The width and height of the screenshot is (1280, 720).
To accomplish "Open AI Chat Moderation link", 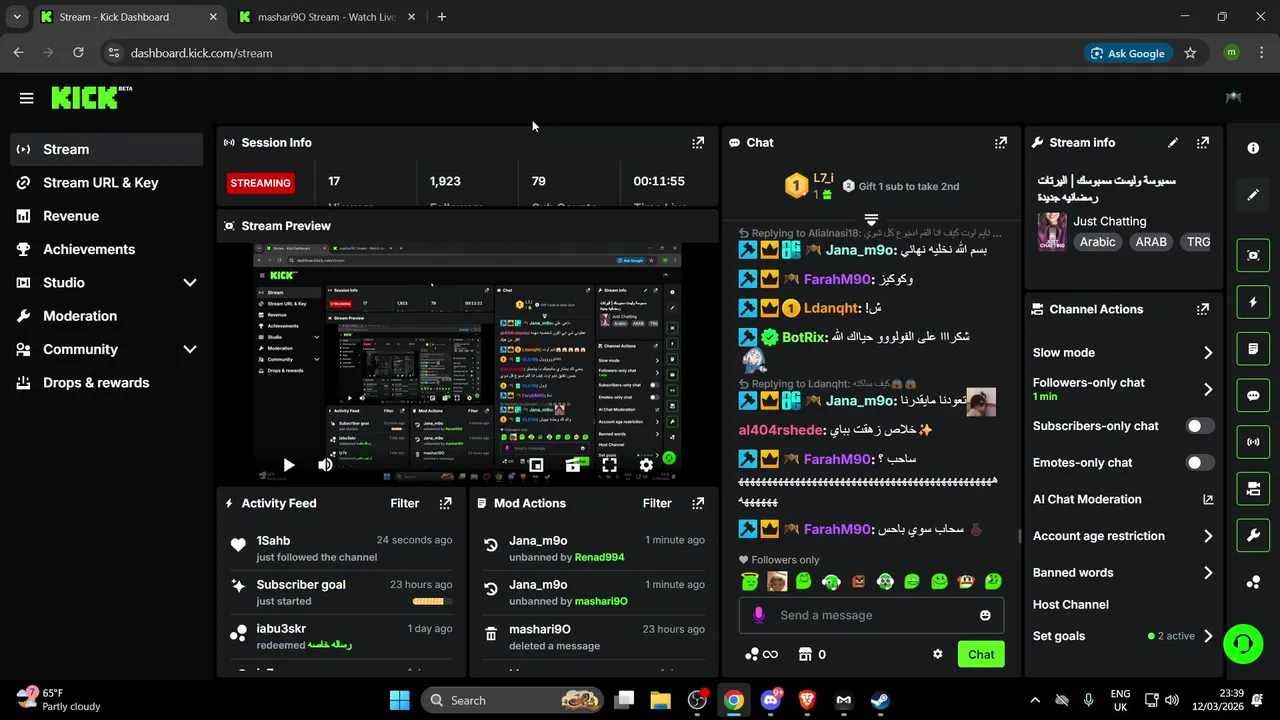I will tap(1123, 500).
